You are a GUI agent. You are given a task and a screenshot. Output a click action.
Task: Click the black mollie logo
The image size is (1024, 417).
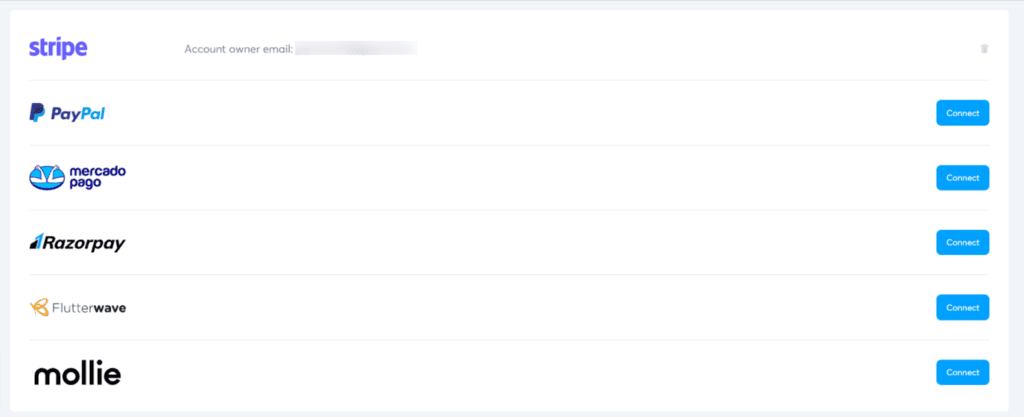77,373
